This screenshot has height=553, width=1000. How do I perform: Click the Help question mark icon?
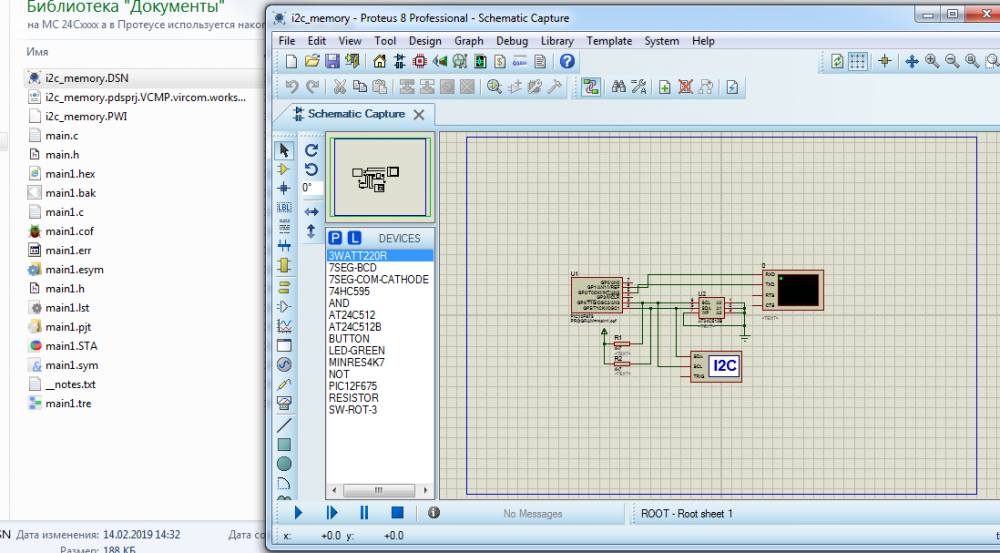(x=567, y=62)
